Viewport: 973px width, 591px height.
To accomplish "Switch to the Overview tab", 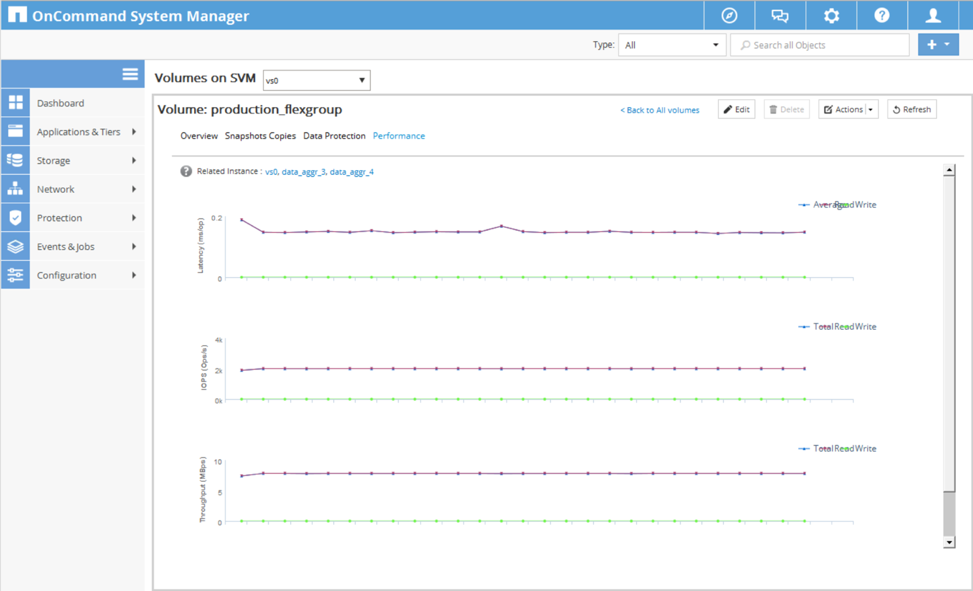I will (x=199, y=135).
